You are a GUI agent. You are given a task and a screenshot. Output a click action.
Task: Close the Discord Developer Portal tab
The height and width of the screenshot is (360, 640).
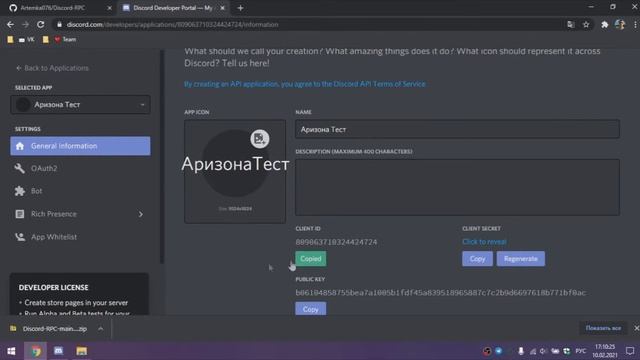coord(222,8)
